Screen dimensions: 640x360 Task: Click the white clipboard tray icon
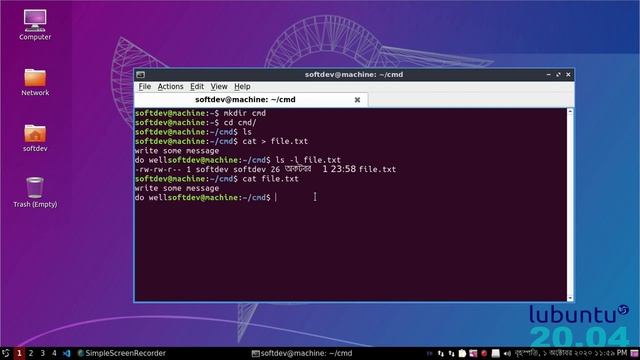pos(462,353)
